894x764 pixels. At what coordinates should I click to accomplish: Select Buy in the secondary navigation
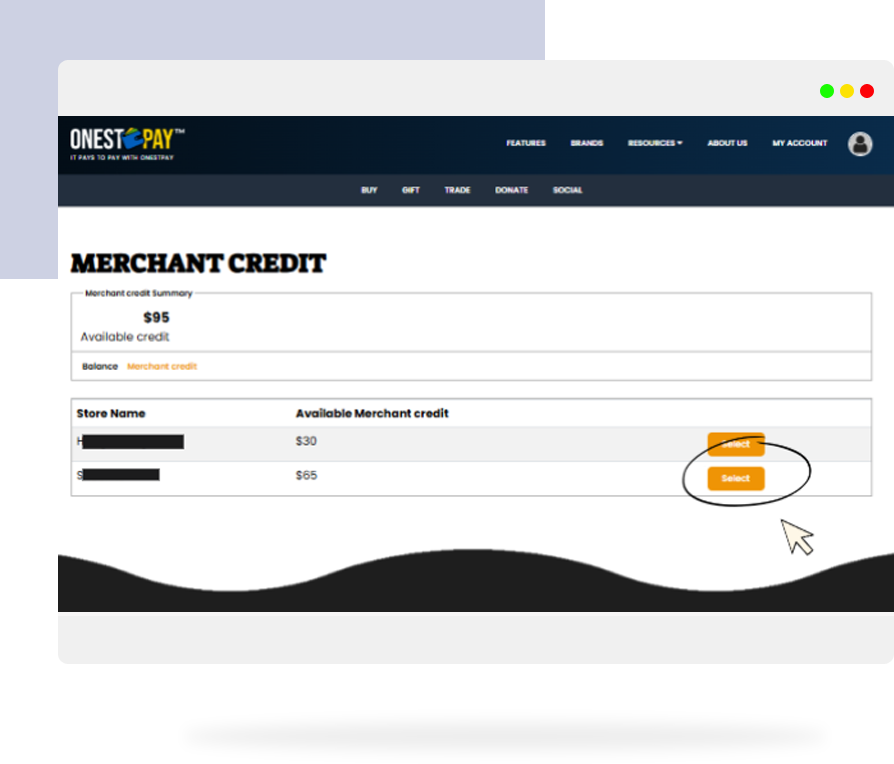point(369,190)
